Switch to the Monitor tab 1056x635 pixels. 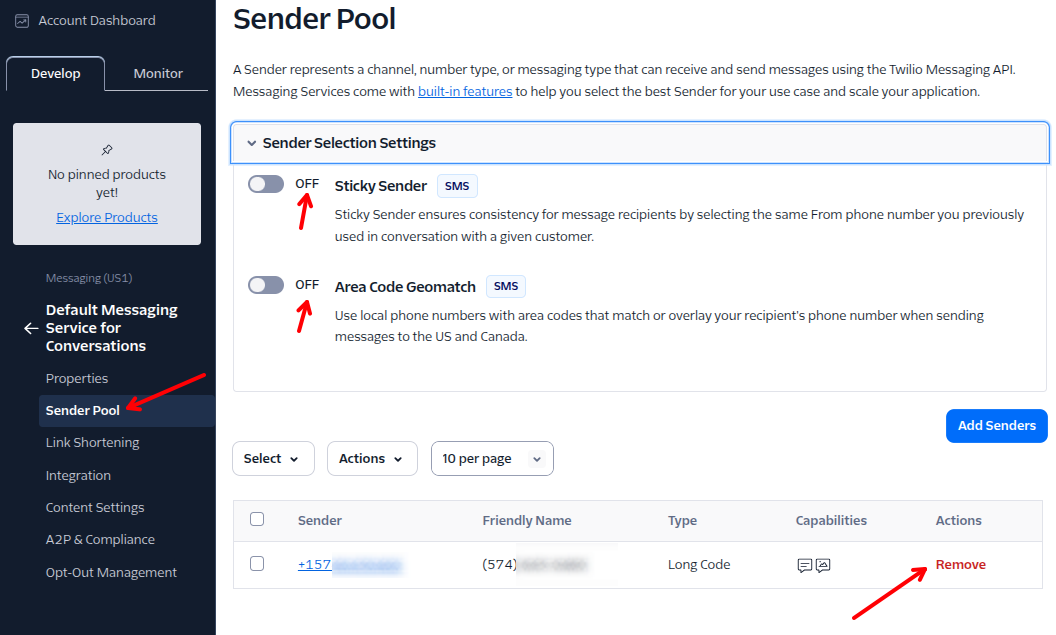(156, 73)
